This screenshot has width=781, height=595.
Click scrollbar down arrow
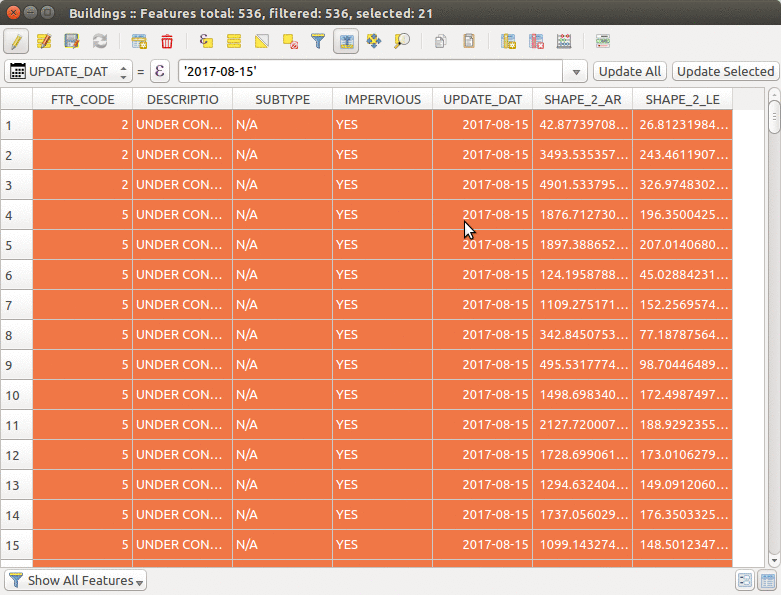tap(774, 561)
